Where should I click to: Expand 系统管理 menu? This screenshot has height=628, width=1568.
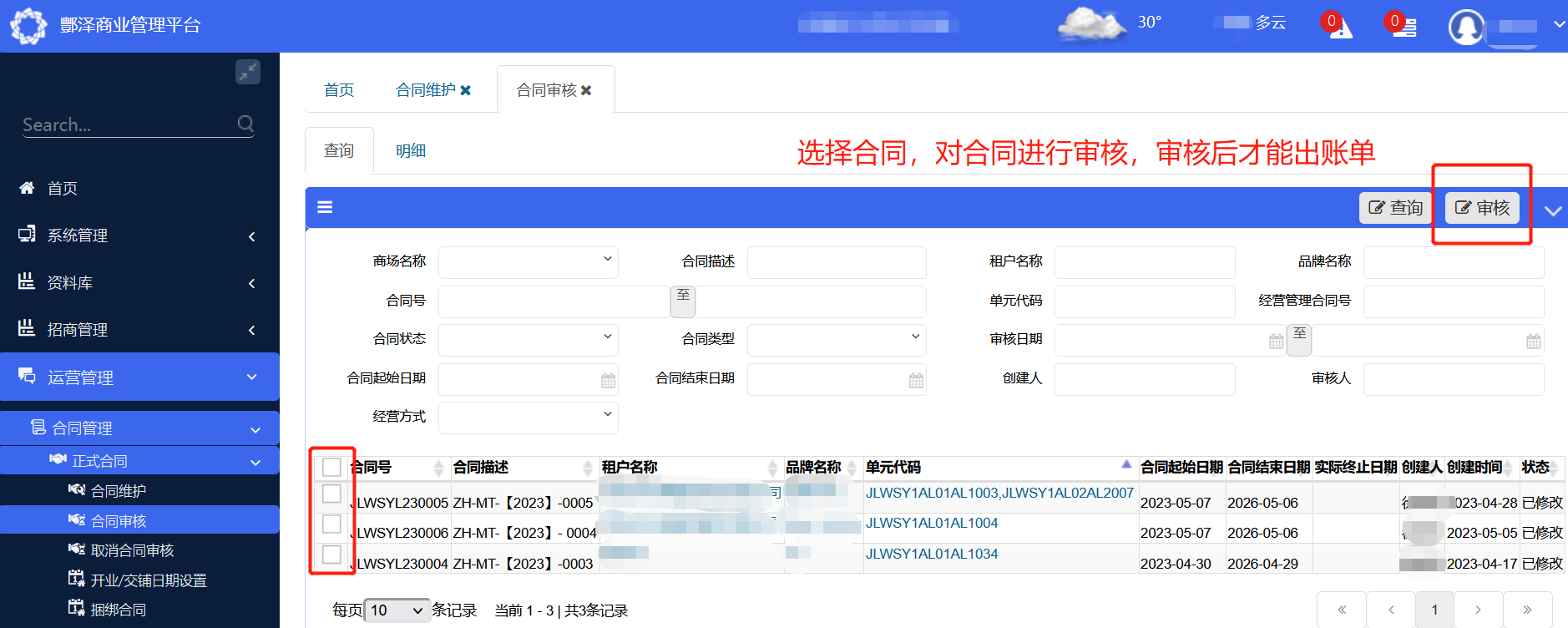click(139, 235)
